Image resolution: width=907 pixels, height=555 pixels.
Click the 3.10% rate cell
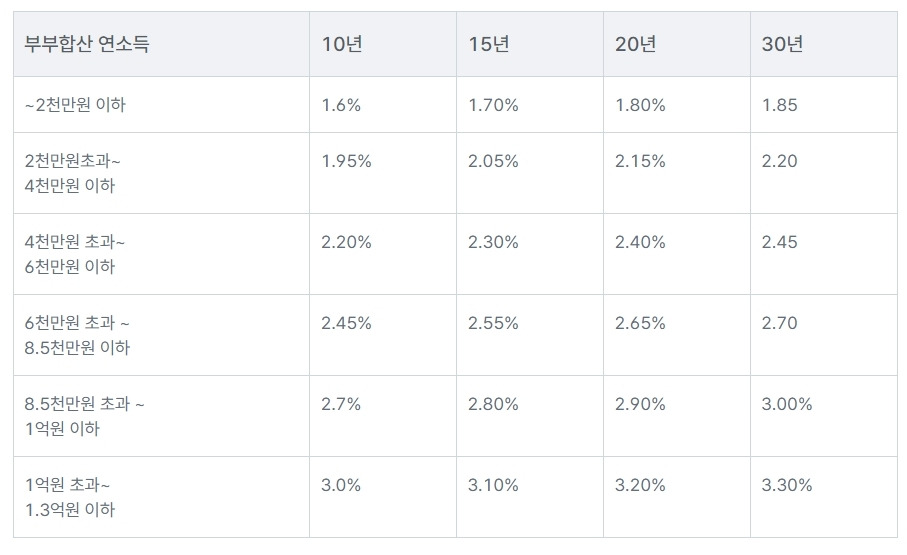493,485
